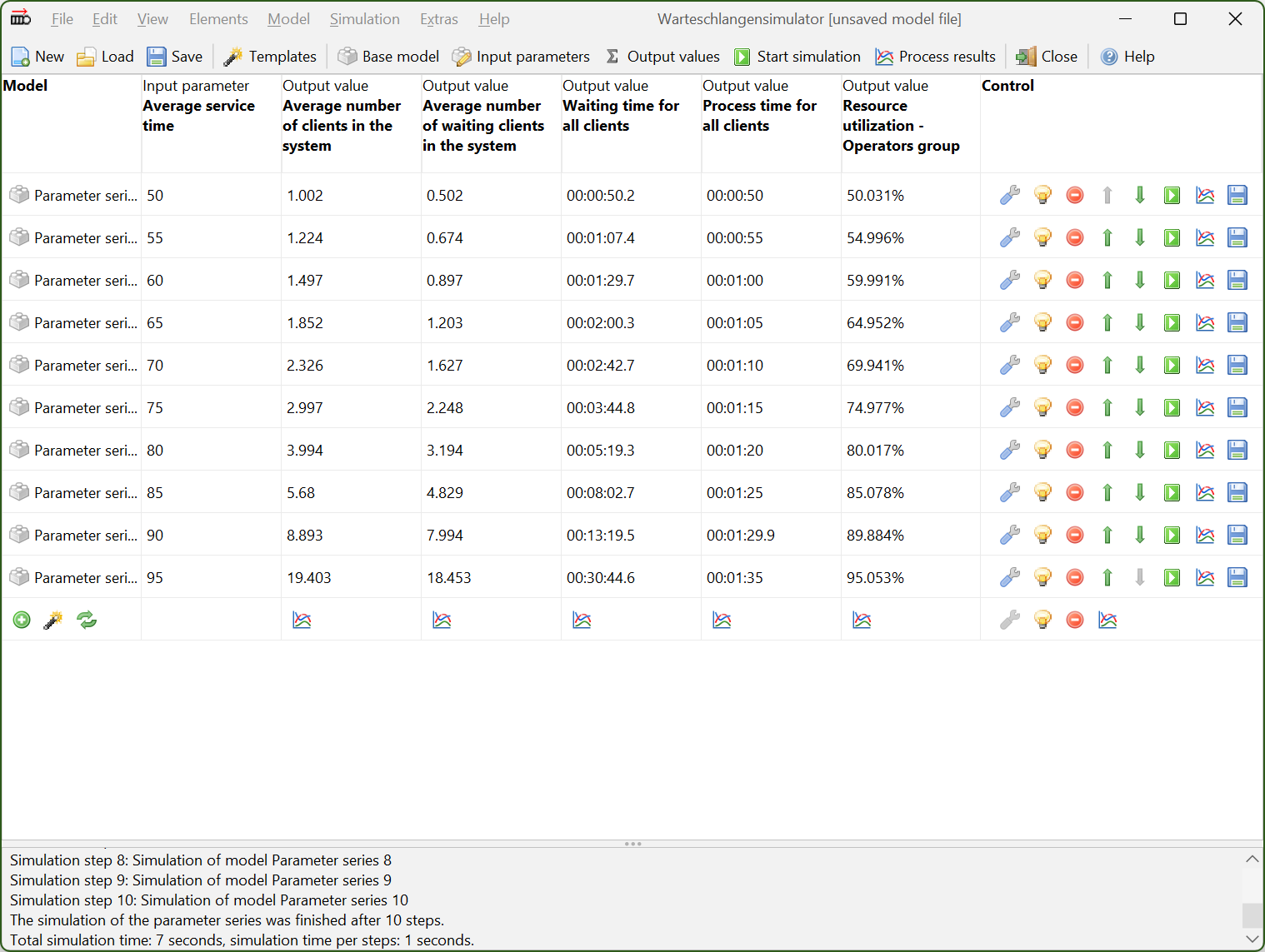Click the Base model button
Image resolution: width=1265 pixels, height=952 pixels.
(388, 57)
